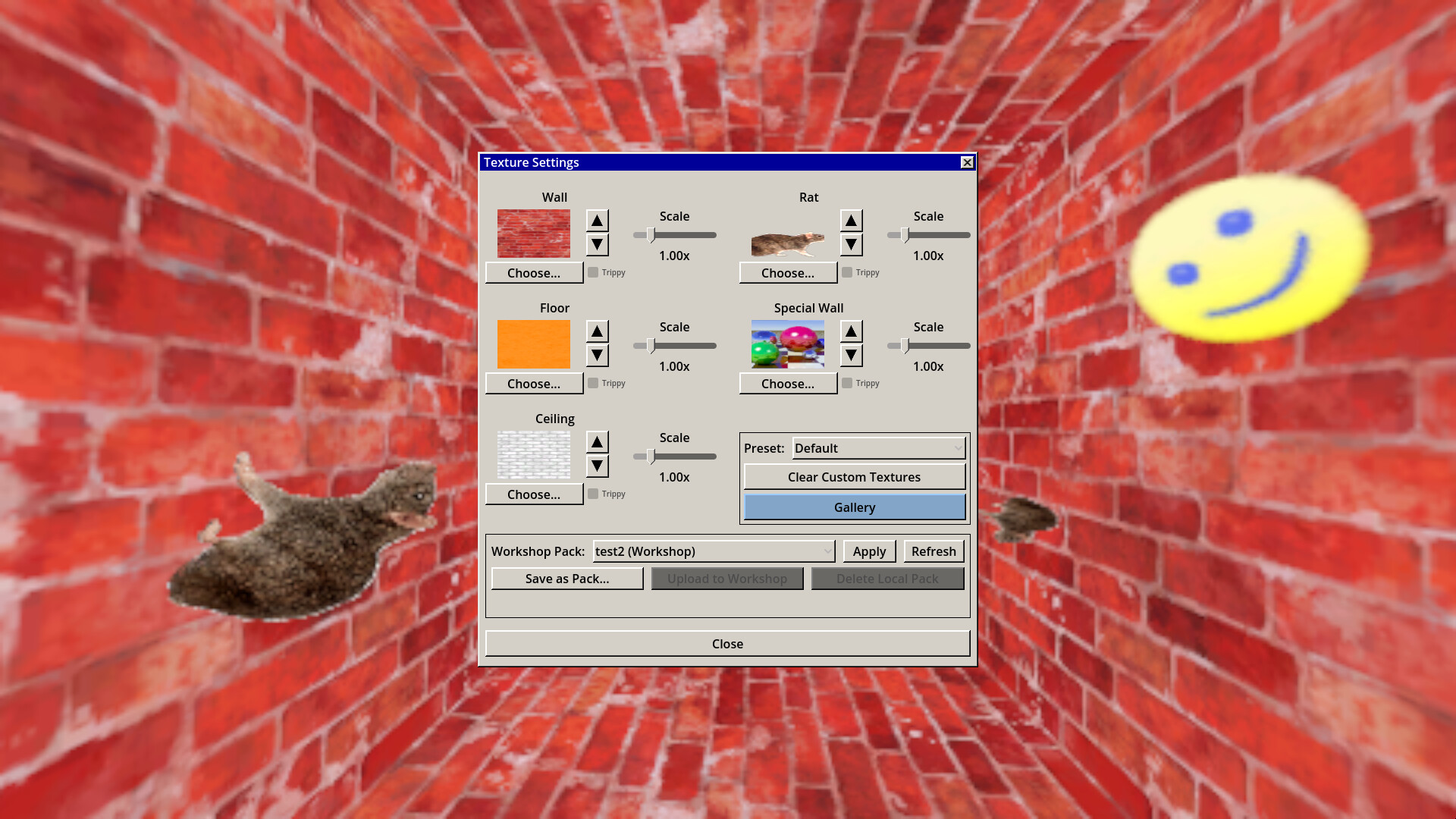Click the Wall brick texture thumbnail
Screen dimensions: 1456x819
click(534, 234)
